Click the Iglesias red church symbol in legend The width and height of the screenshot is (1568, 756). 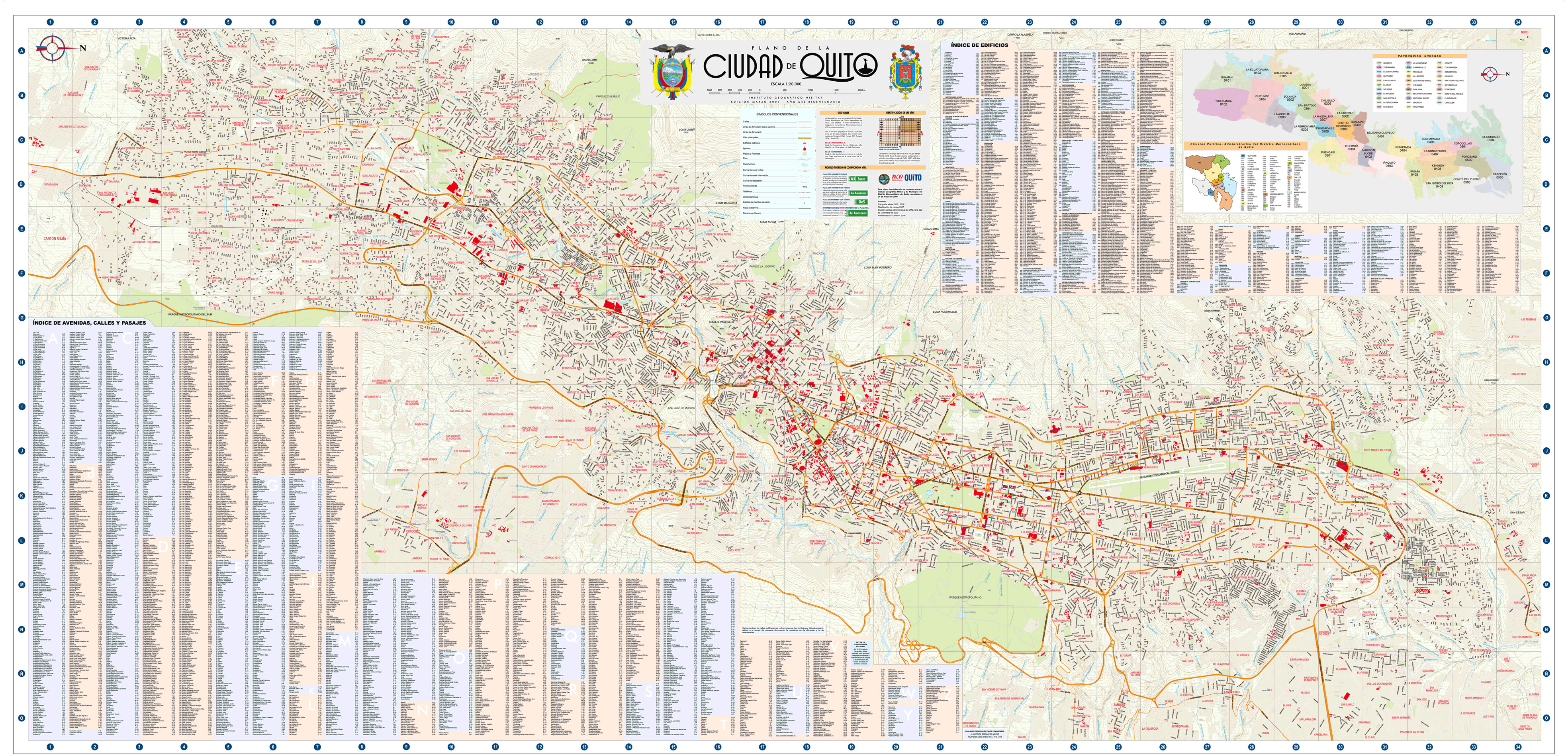pos(805,149)
